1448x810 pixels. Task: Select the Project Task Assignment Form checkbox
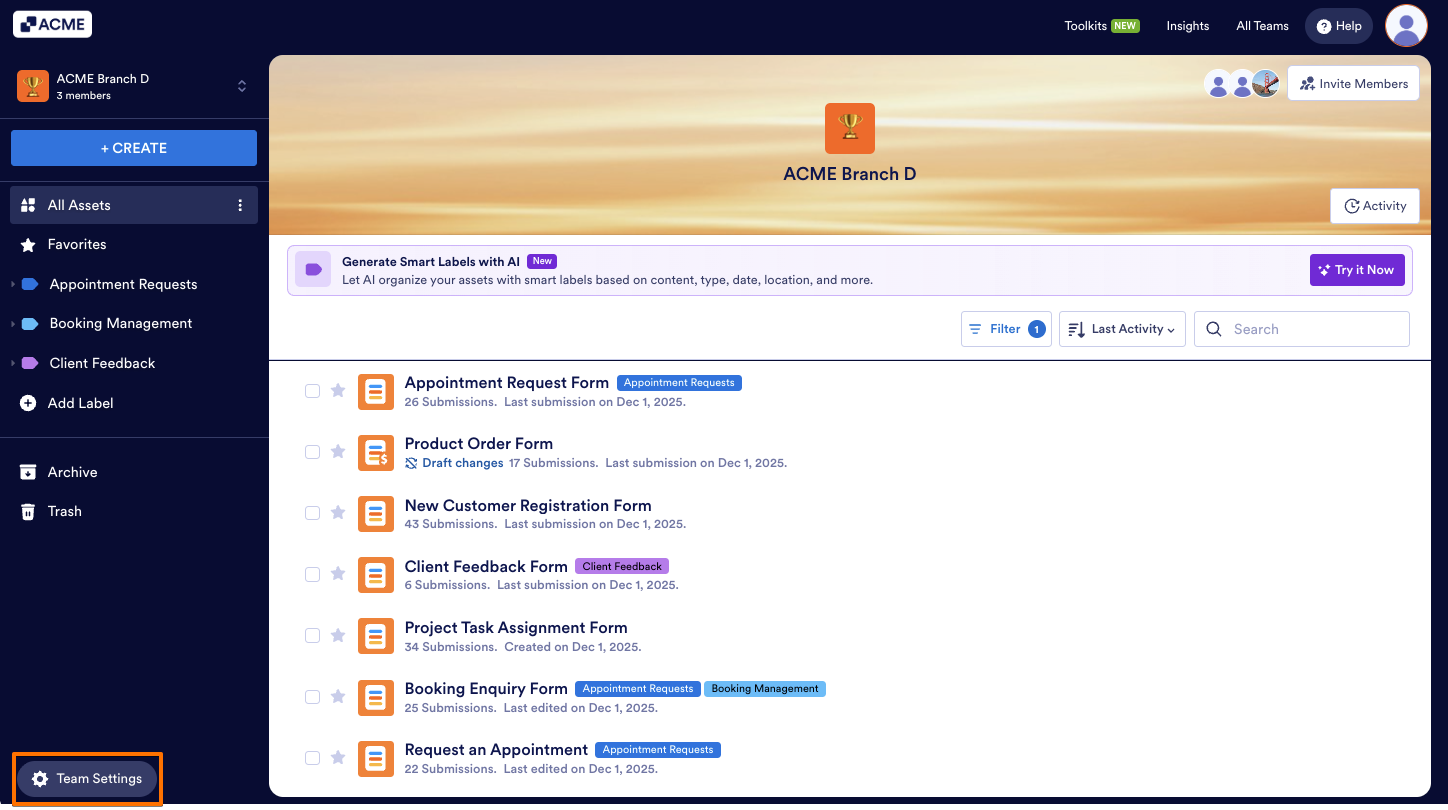click(312, 635)
